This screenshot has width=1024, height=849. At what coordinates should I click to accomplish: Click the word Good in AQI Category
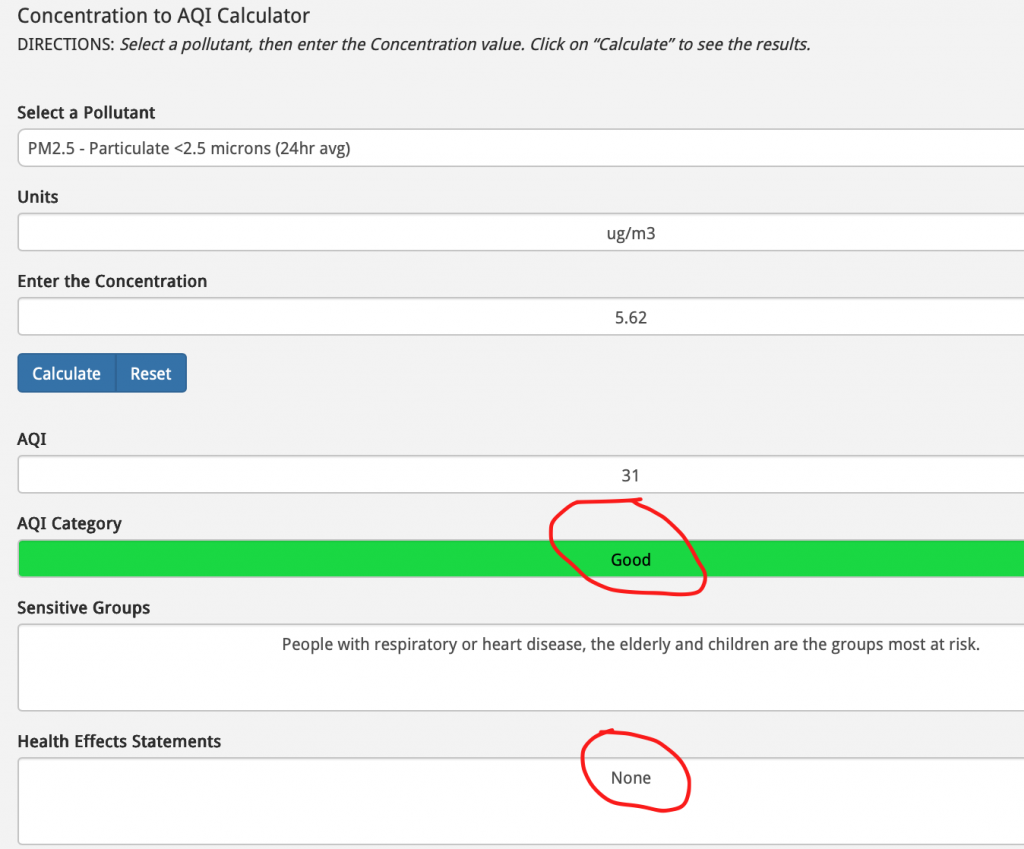click(x=630, y=560)
